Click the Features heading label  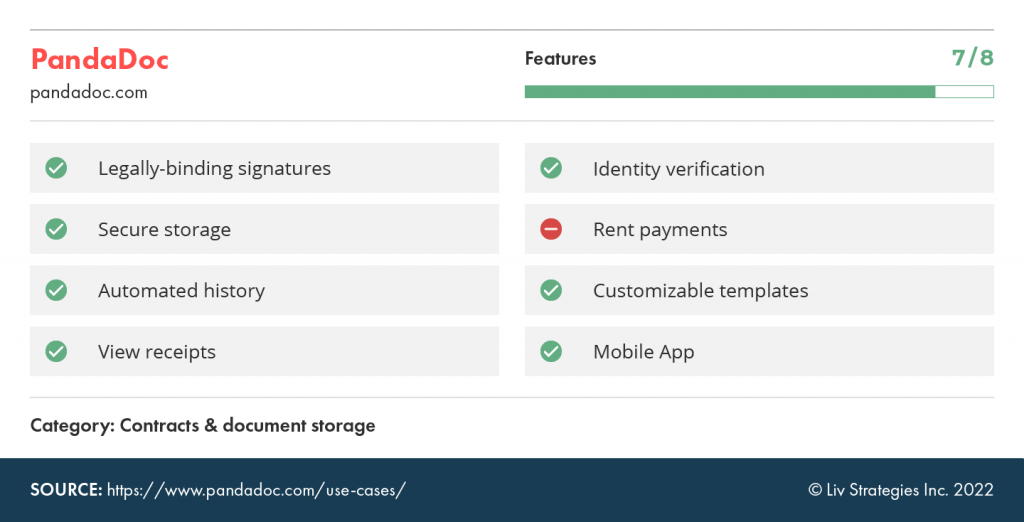tap(560, 59)
